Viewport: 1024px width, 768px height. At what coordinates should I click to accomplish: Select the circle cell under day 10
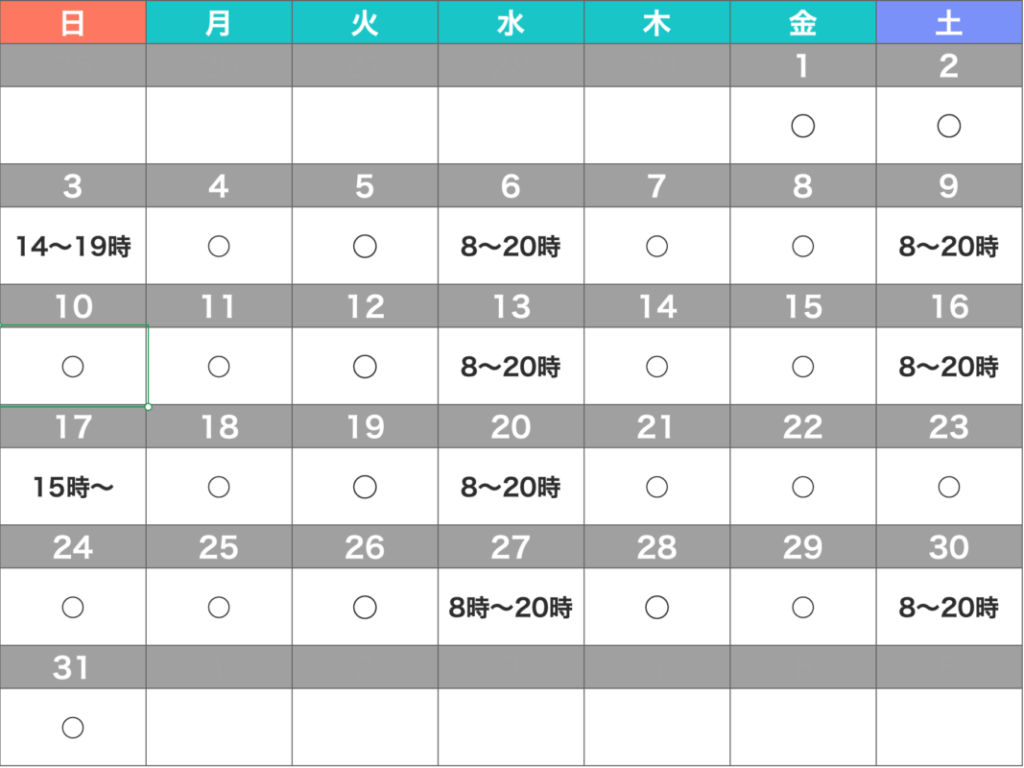coord(73,366)
